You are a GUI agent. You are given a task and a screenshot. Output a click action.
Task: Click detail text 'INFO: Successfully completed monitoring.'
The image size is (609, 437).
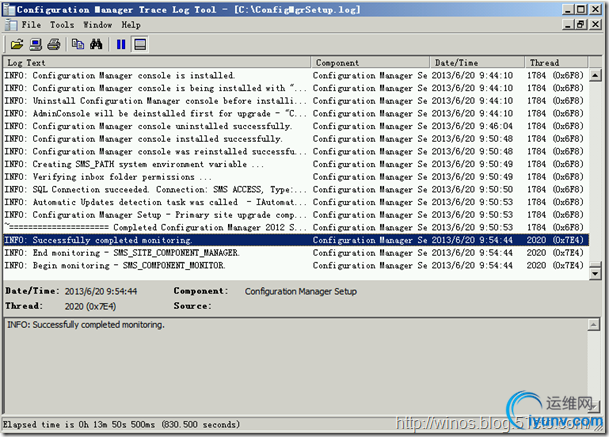pos(86,325)
